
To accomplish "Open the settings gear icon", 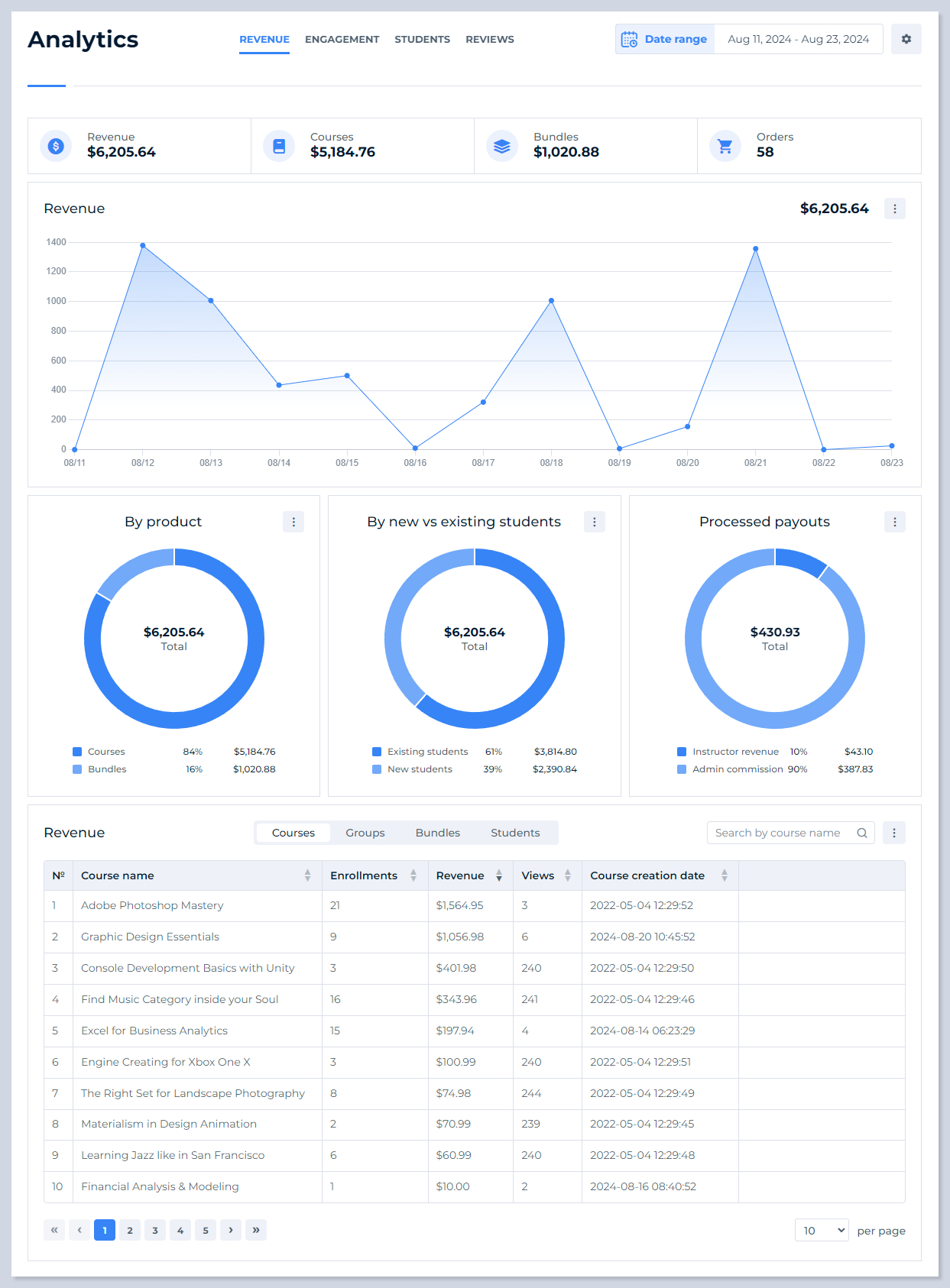I will coord(906,39).
